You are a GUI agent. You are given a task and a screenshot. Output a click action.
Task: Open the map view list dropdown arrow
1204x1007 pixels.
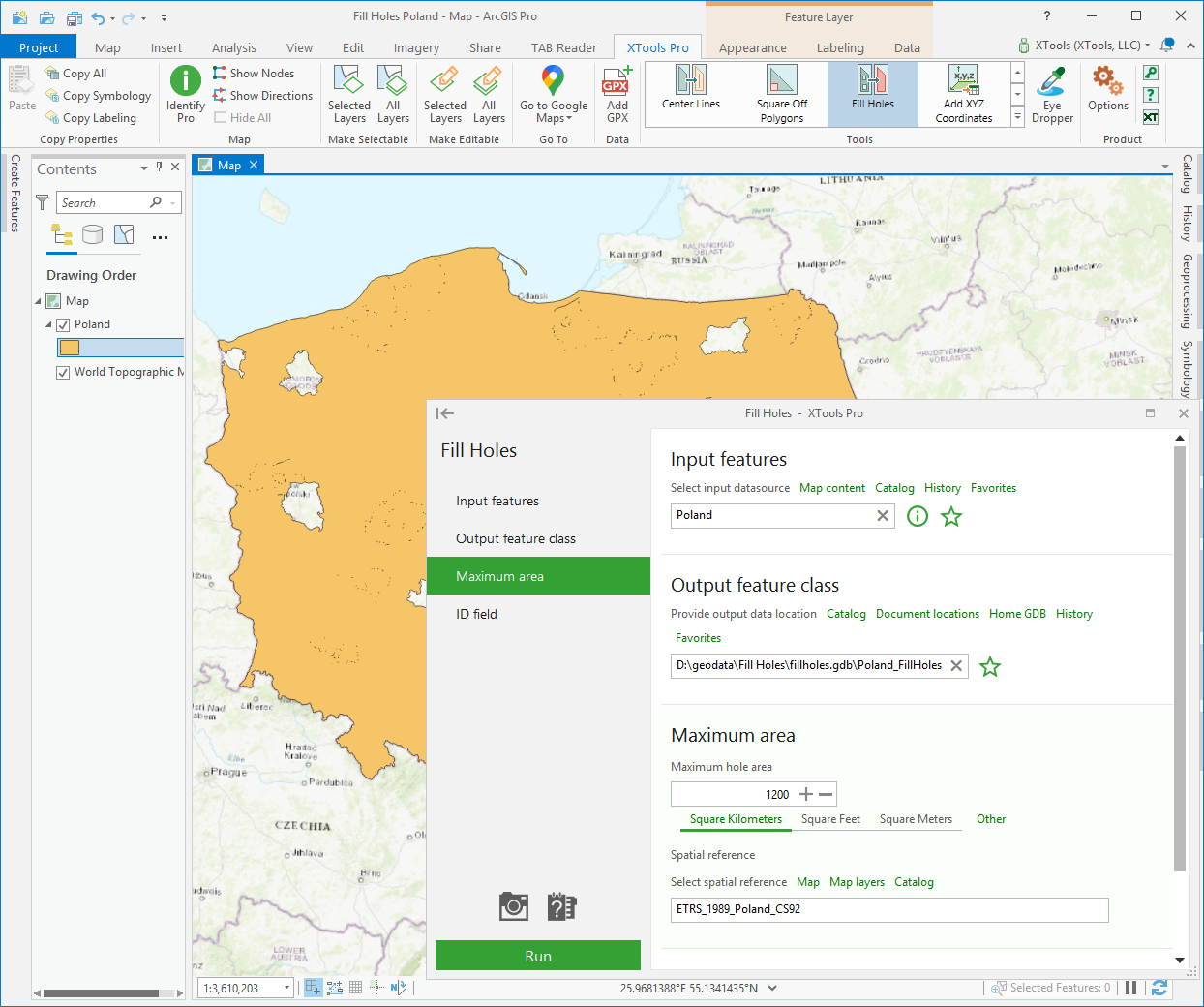pos(1165,167)
